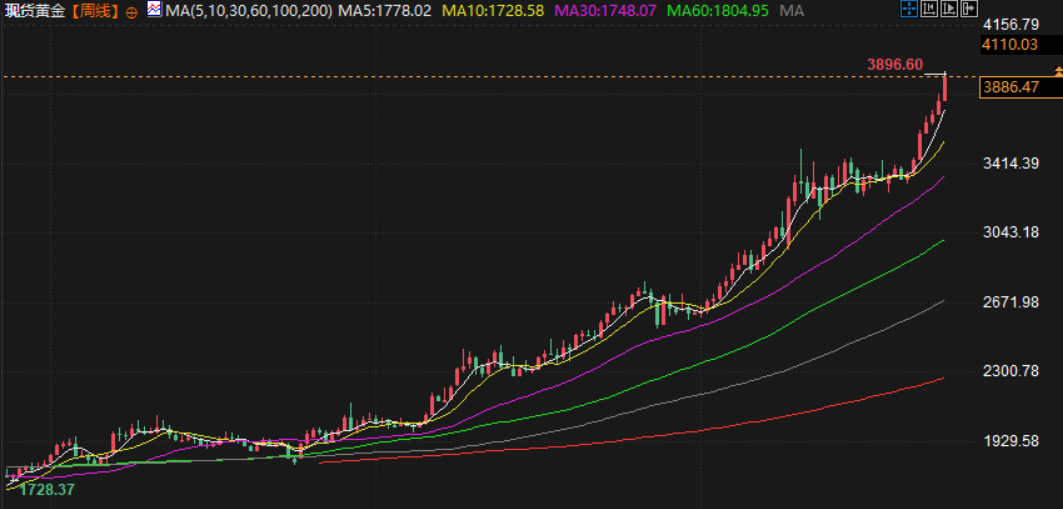1063x509 pixels.
Task: Click the 3896.60 high price label
Action: click(894, 64)
